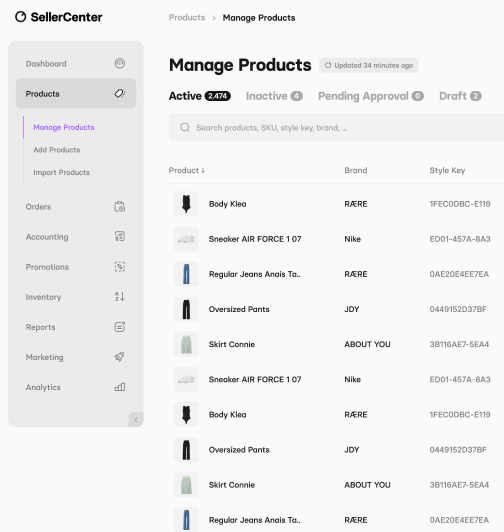
Task: Click the Updated 34 minutes ago refresh badge
Action: 369,65
